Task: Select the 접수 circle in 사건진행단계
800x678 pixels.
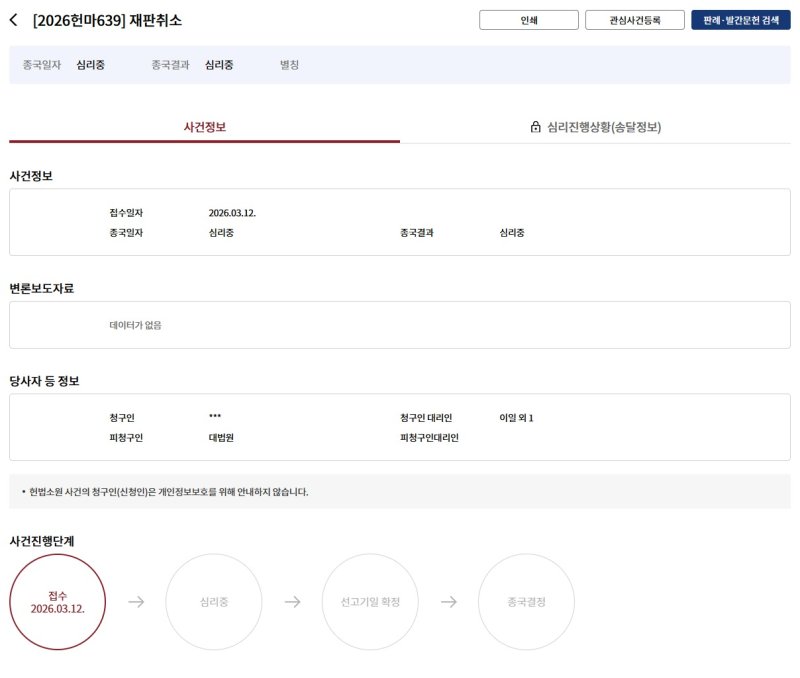Action: pyautogui.click(x=62, y=601)
